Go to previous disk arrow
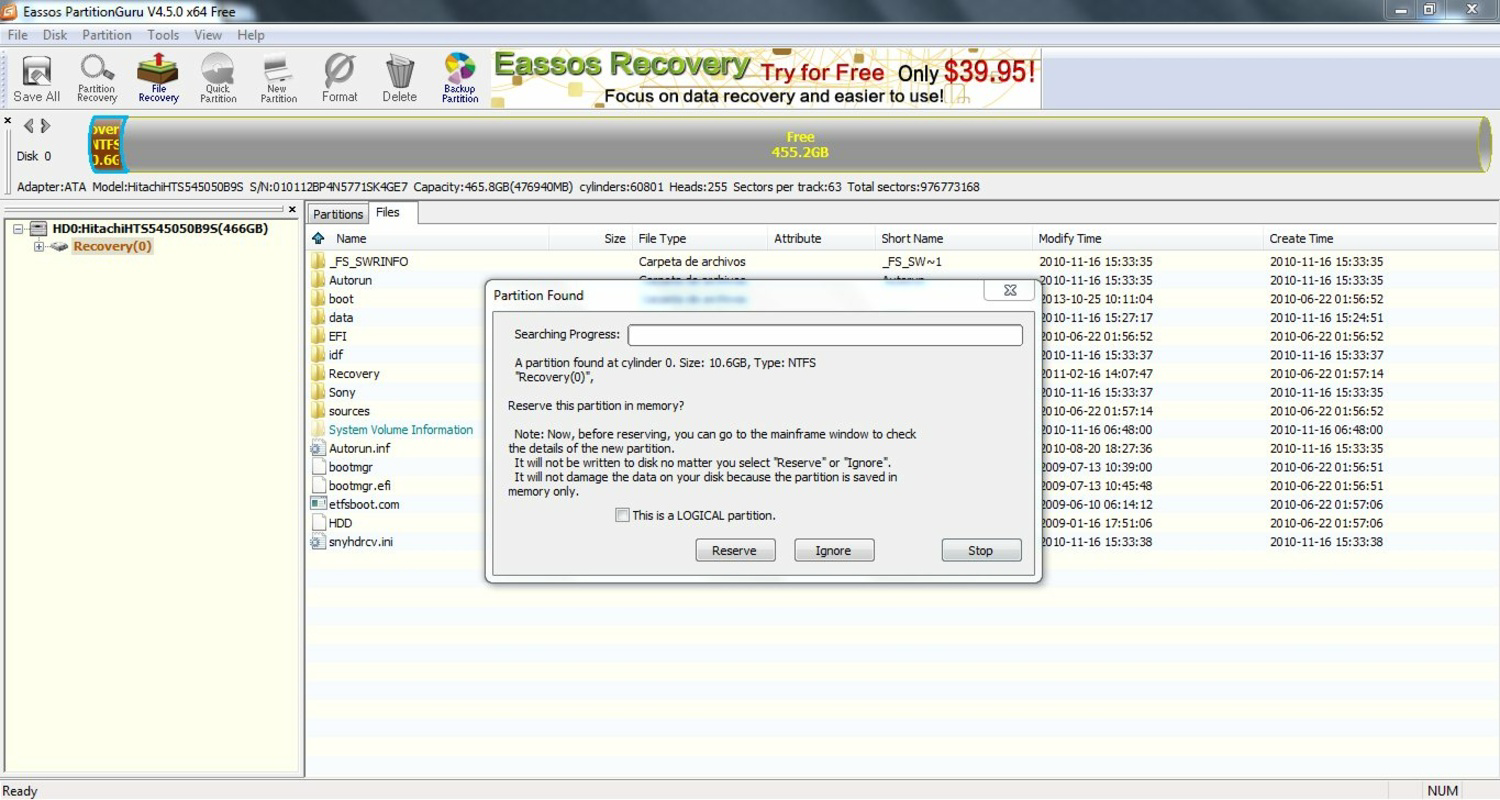 pyautogui.click(x=28, y=126)
